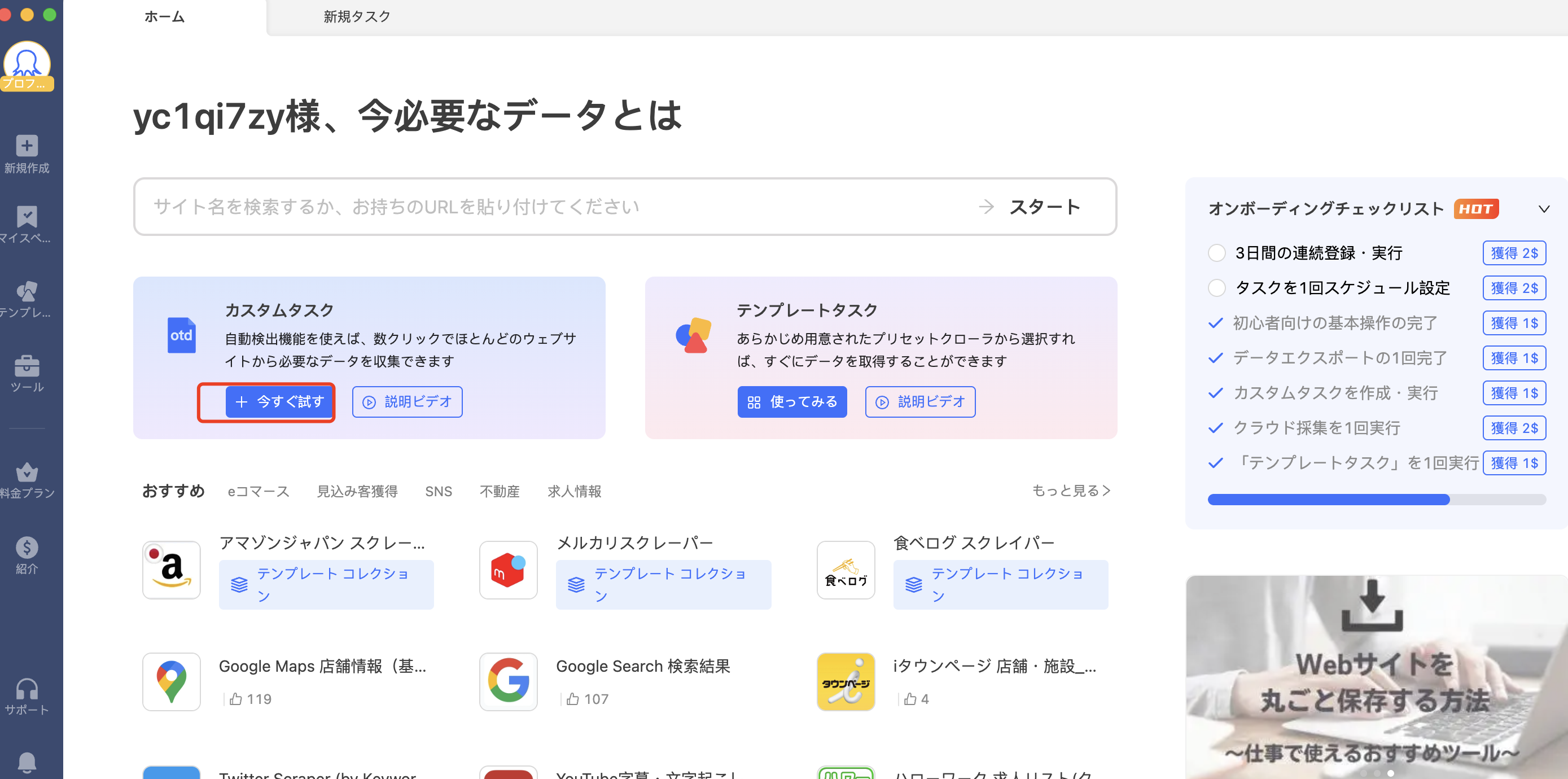
Task: Open メルカリスクレーパー template title
Action: pos(634,543)
